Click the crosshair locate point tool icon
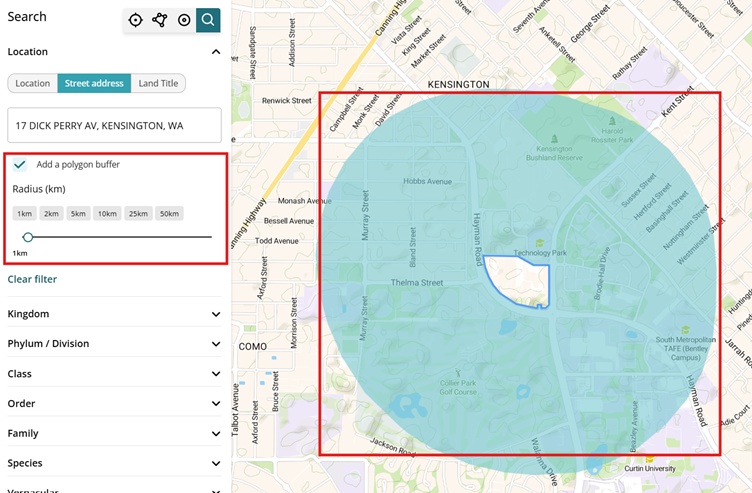The width and height of the screenshot is (752, 493). 135,20
